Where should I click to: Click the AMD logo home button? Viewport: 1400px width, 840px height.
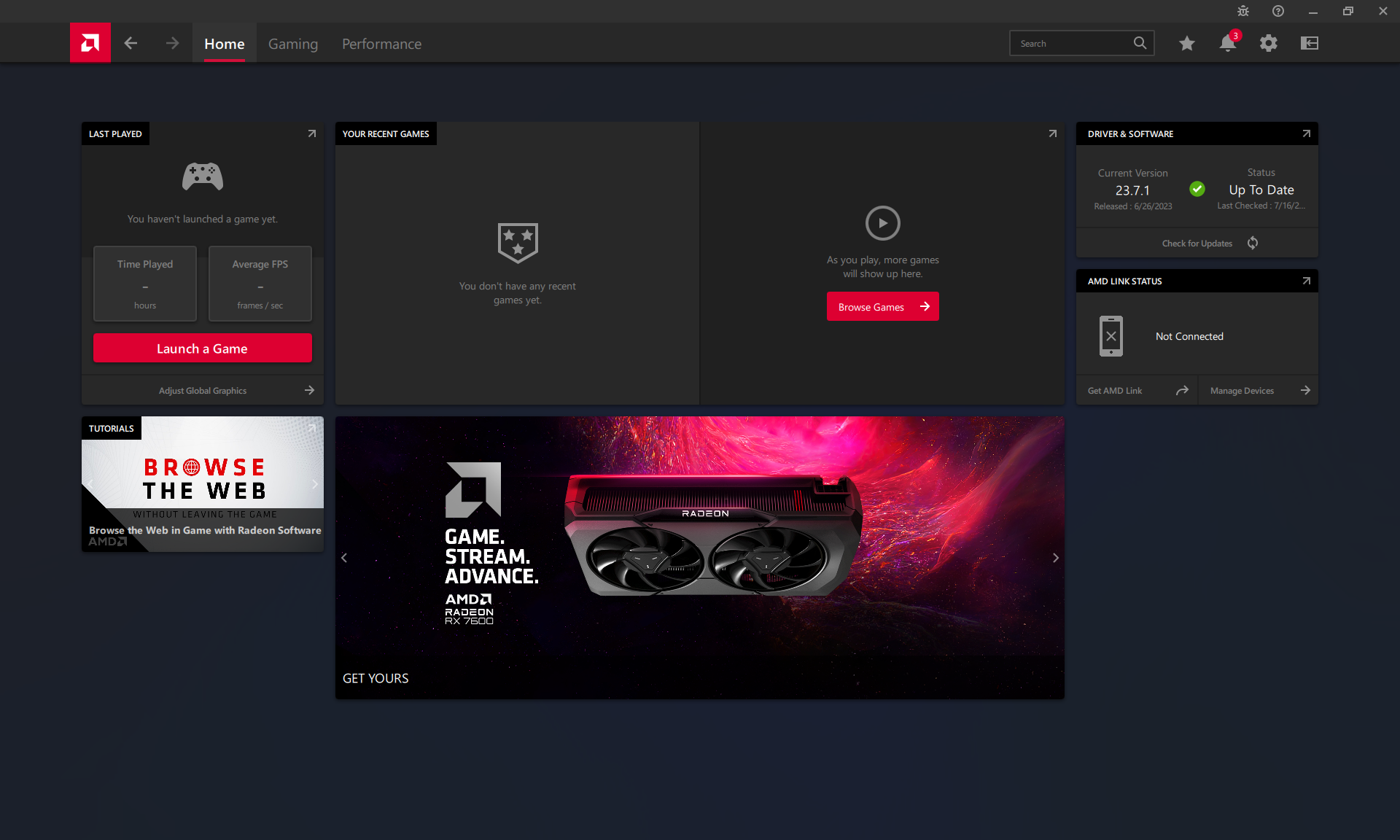pos(90,43)
